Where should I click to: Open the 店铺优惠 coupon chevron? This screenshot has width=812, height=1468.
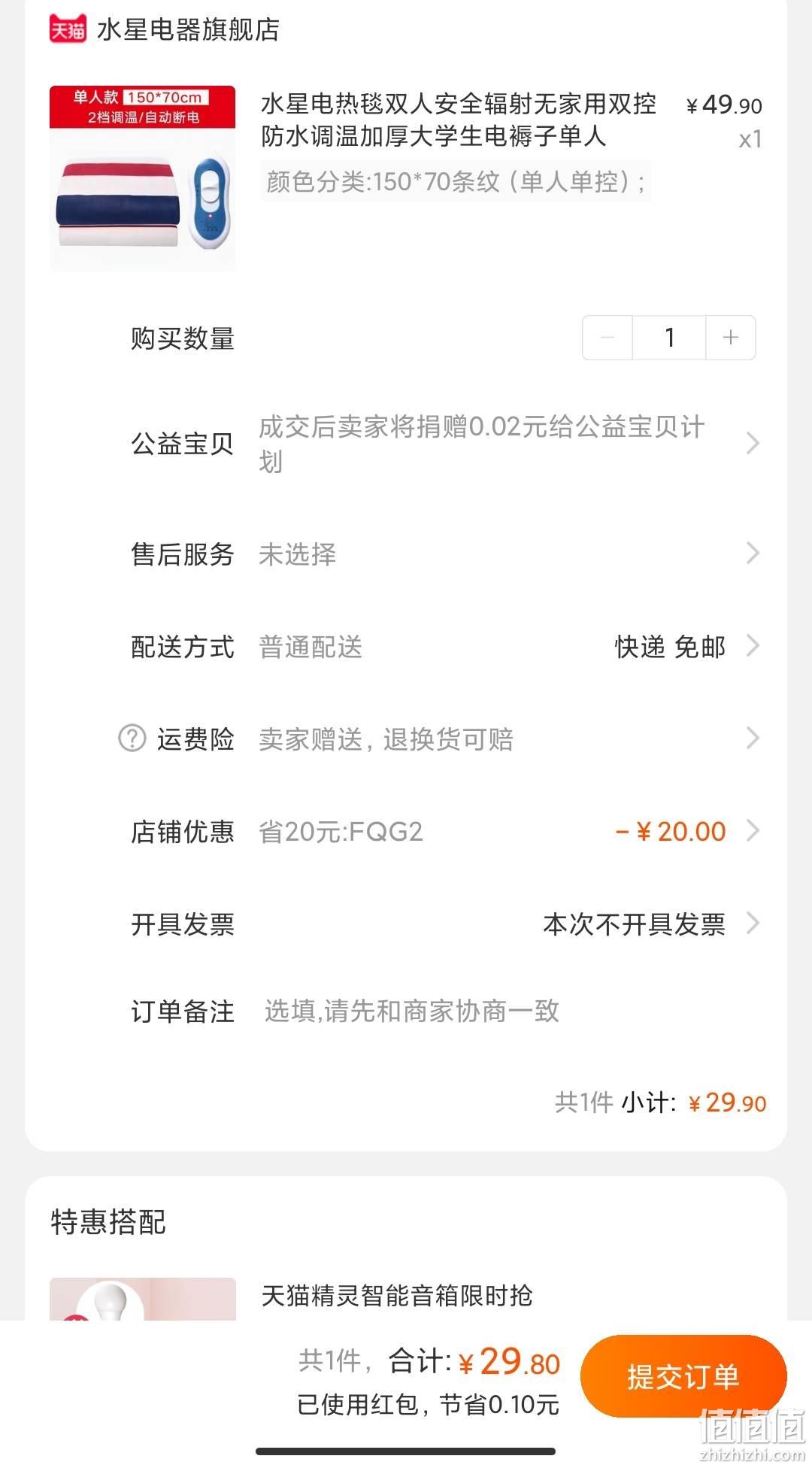coord(753,830)
